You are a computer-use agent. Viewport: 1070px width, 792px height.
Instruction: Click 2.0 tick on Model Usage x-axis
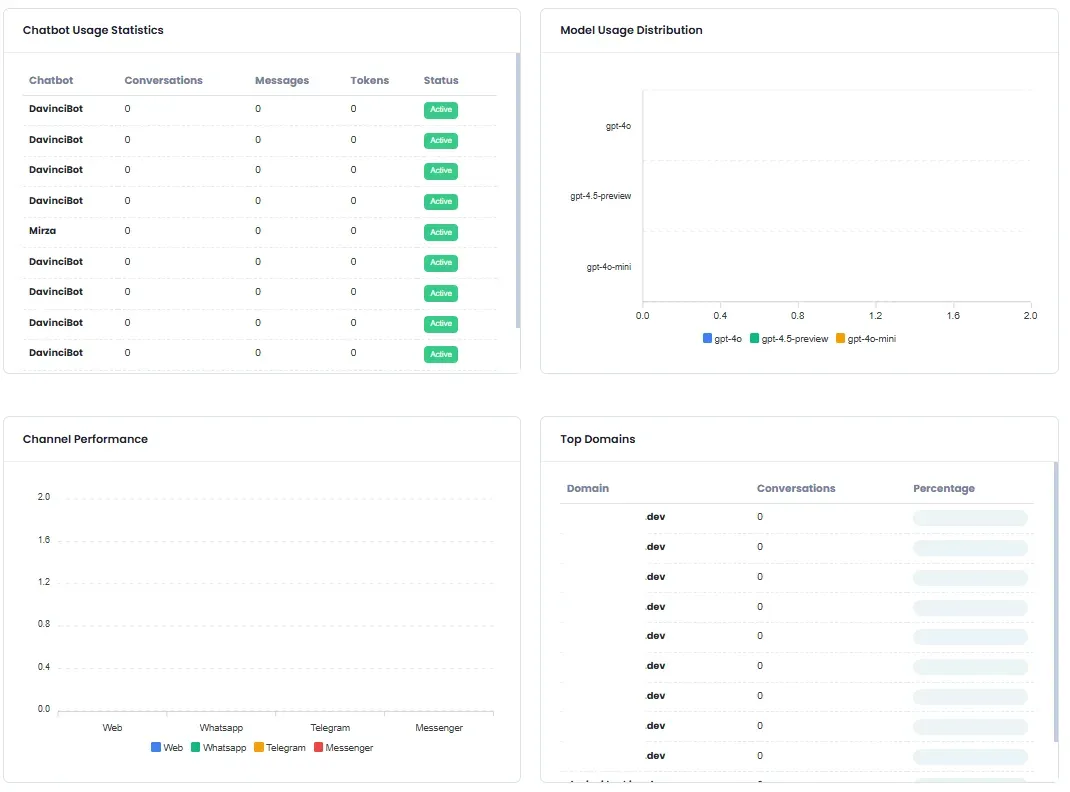pos(1030,316)
